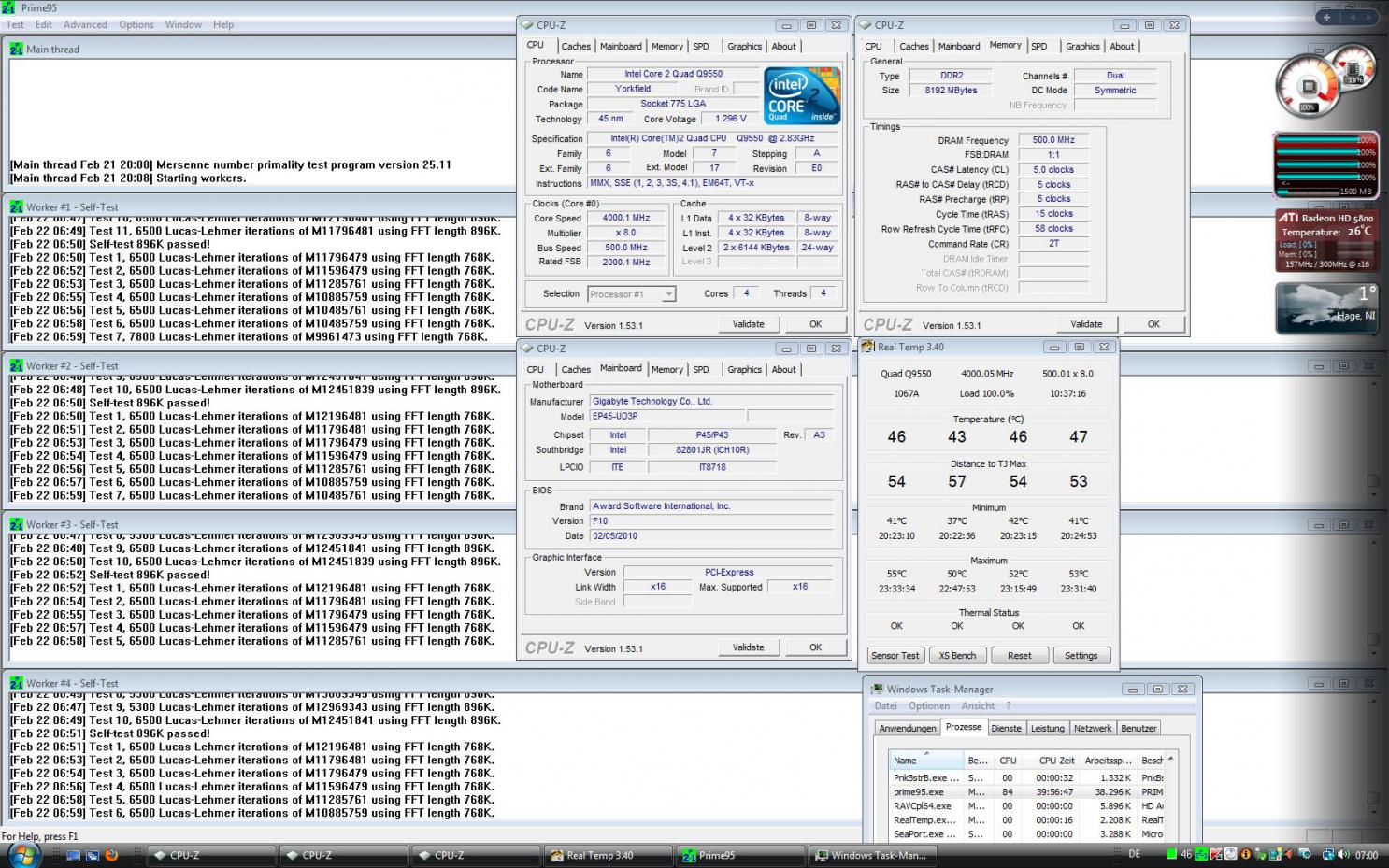This screenshot has height=868, width=1389.
Task: Select prime95.exe process row
Action: (x=1026, y=791)
